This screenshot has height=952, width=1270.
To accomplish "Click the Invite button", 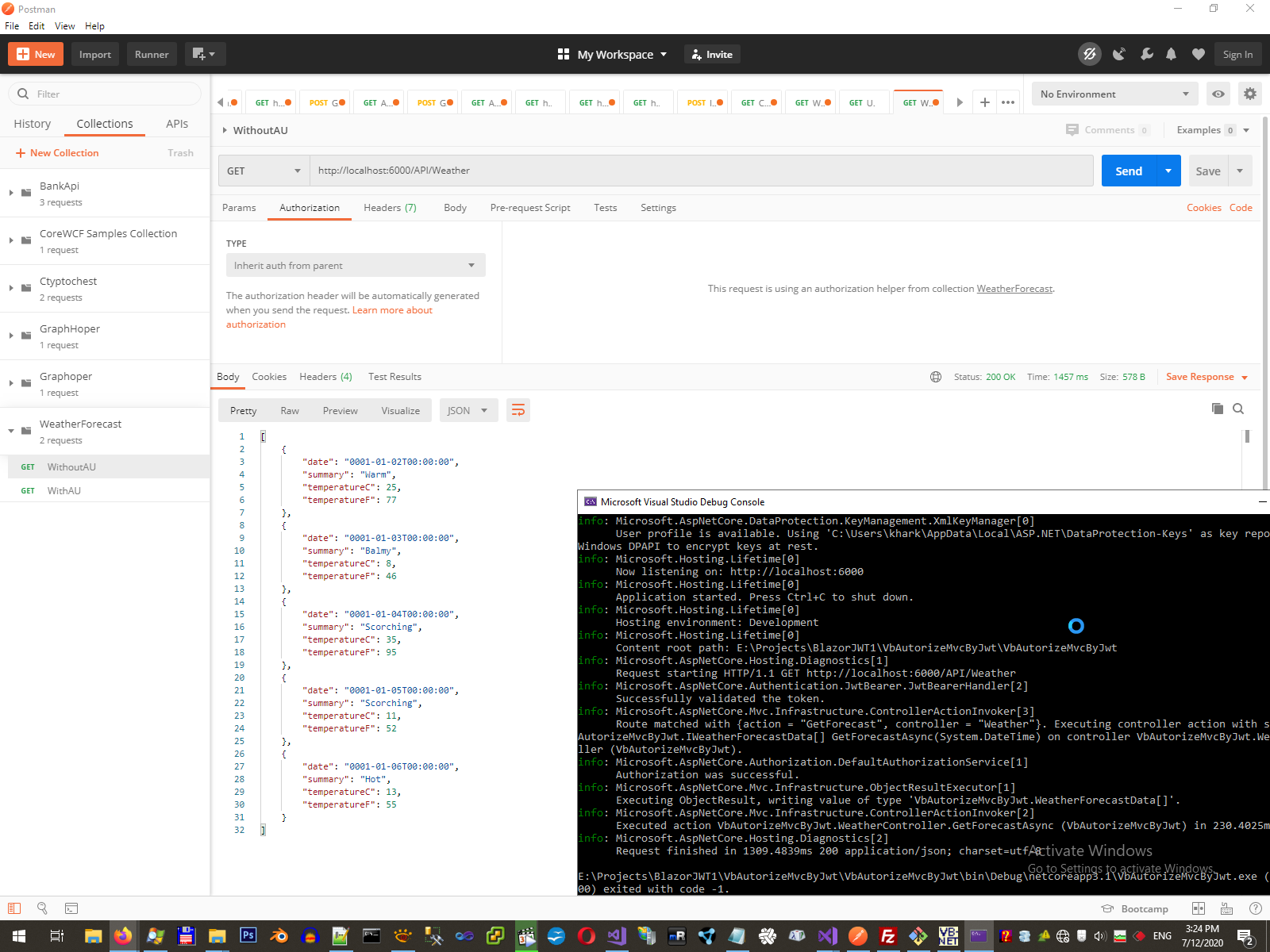I will click(712, 54).
